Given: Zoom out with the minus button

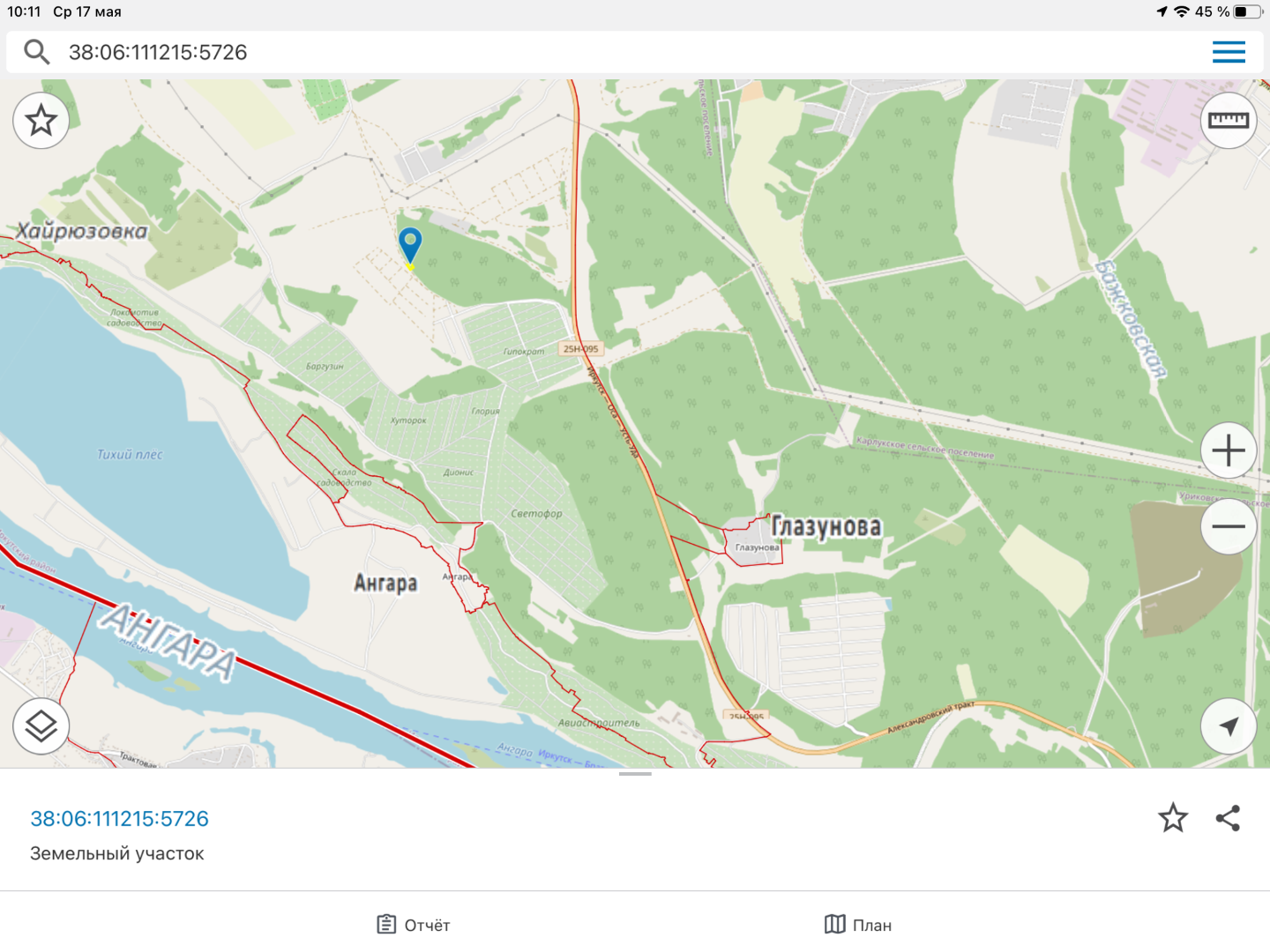Looking at the screenshot, I should [x=1229, y=526].
